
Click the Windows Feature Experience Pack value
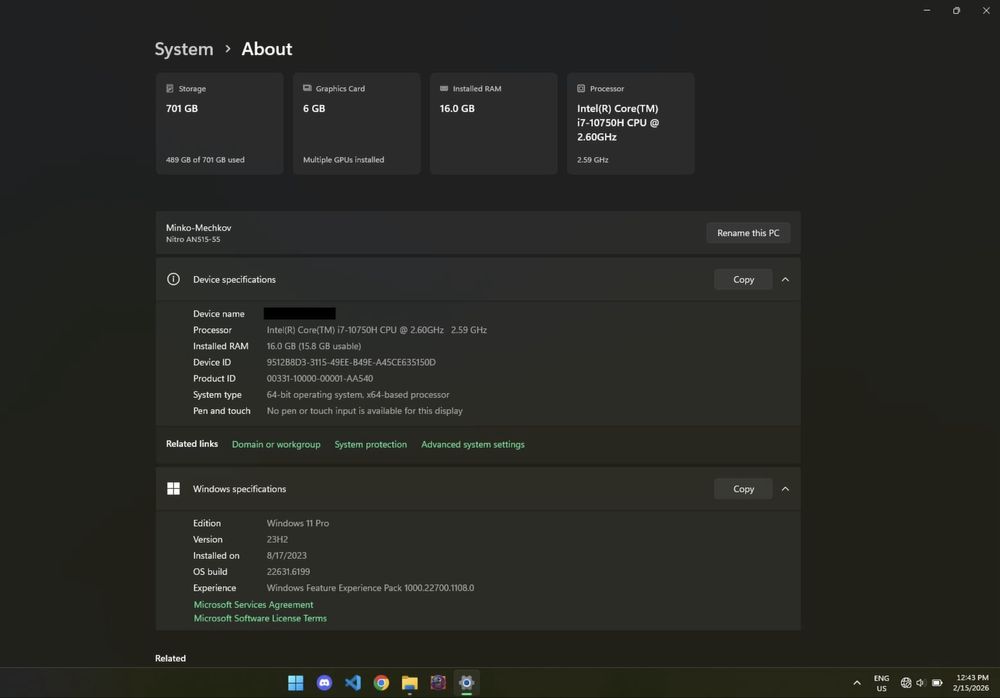(370, 588)
